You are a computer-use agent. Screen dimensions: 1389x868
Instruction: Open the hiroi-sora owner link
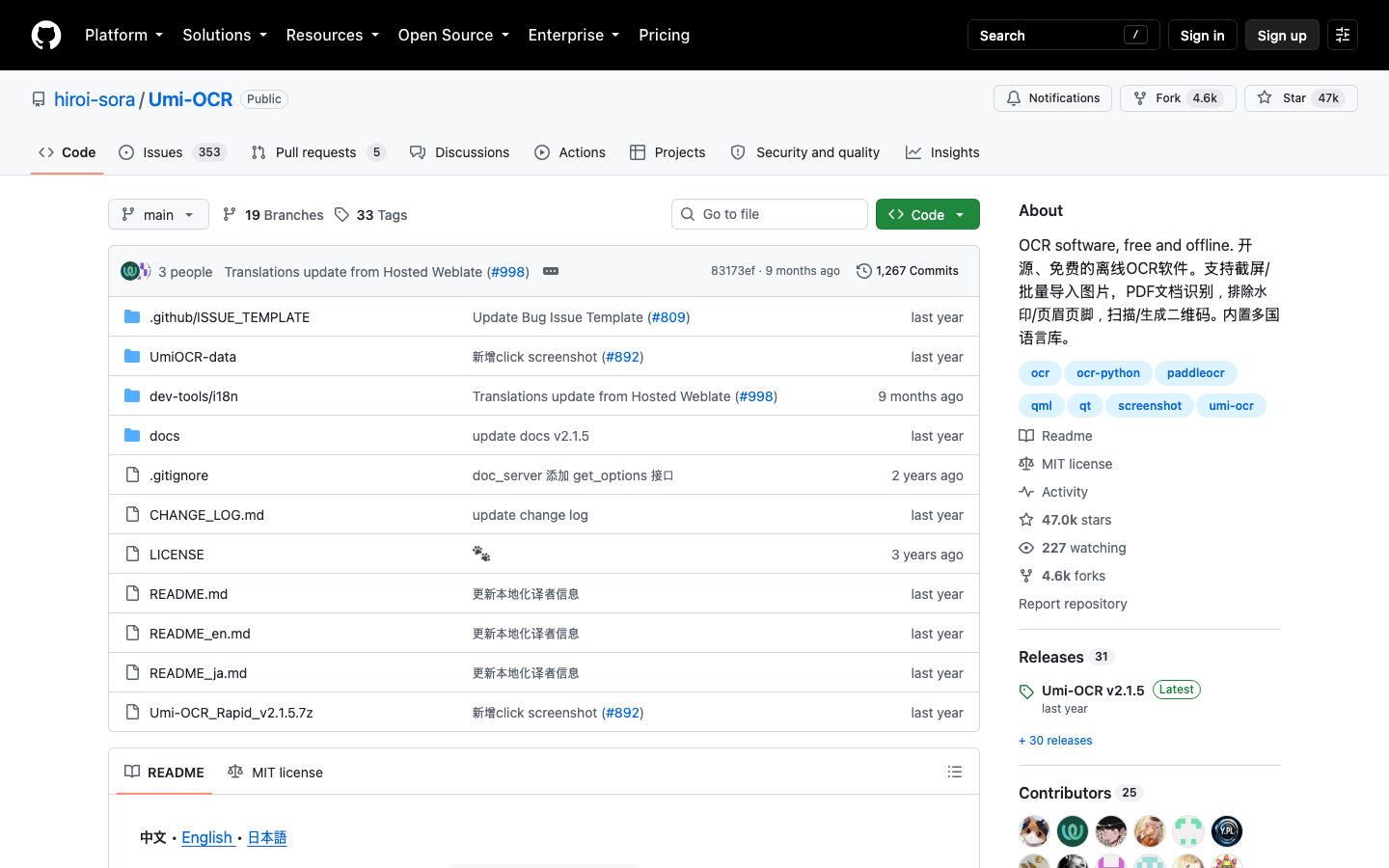(95, 99)
